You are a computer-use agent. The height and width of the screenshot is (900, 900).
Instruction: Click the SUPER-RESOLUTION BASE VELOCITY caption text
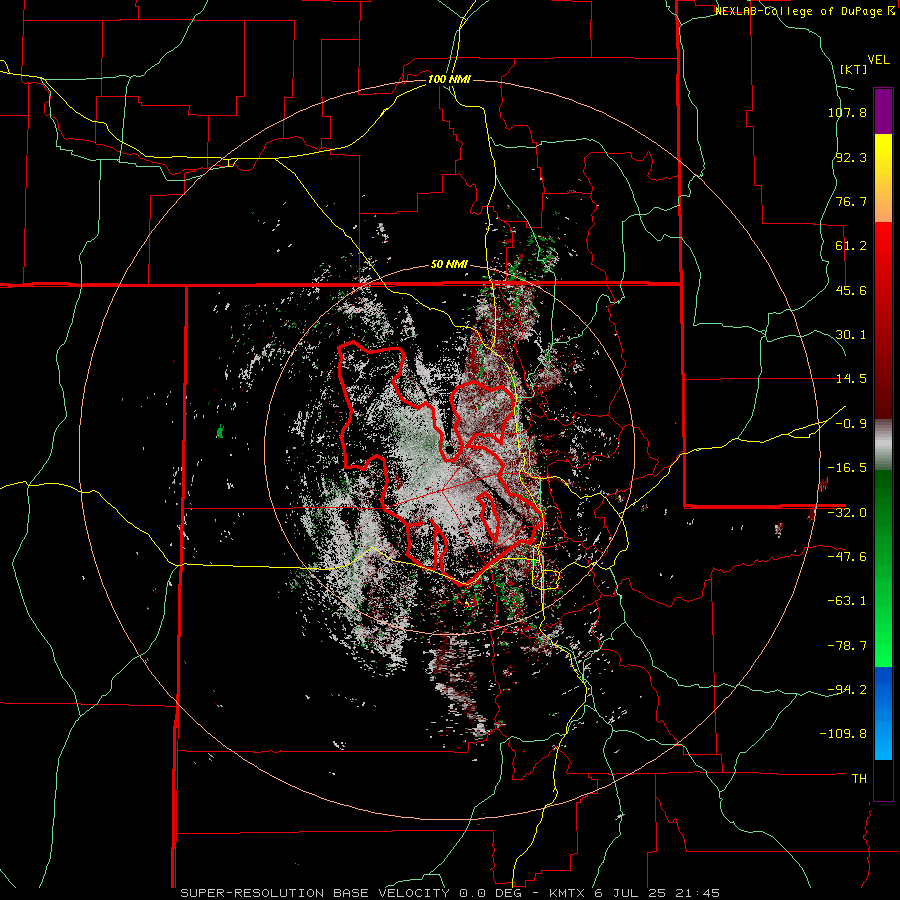[317, 893]
